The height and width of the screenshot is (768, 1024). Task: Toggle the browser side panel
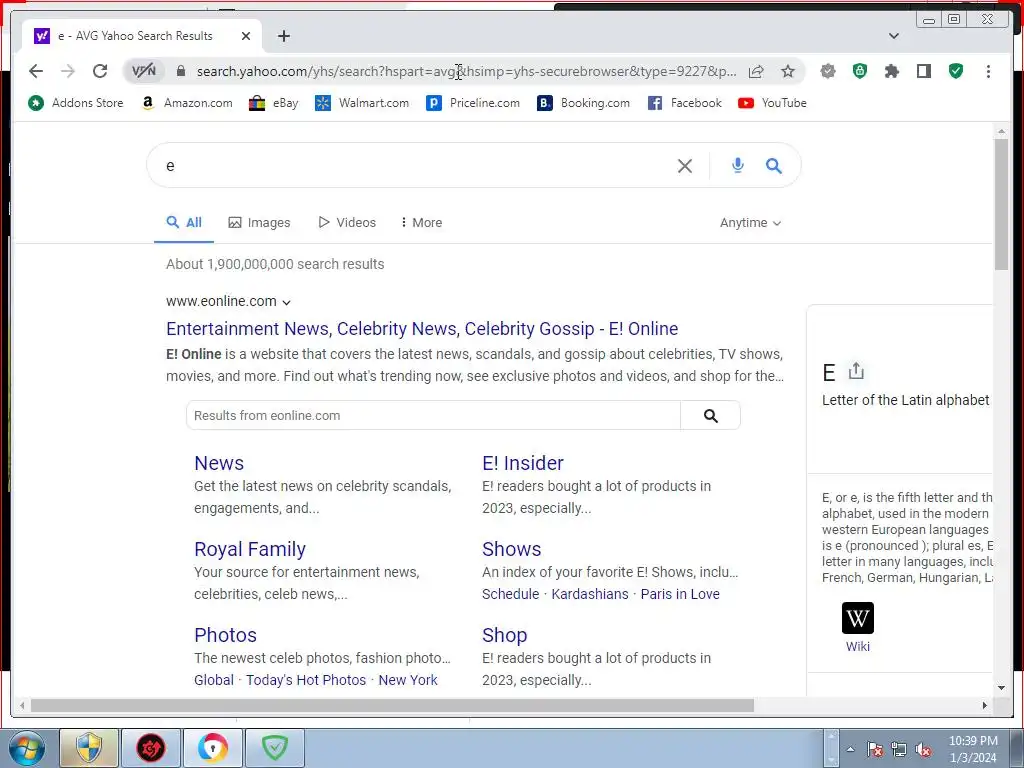(923, 71)
